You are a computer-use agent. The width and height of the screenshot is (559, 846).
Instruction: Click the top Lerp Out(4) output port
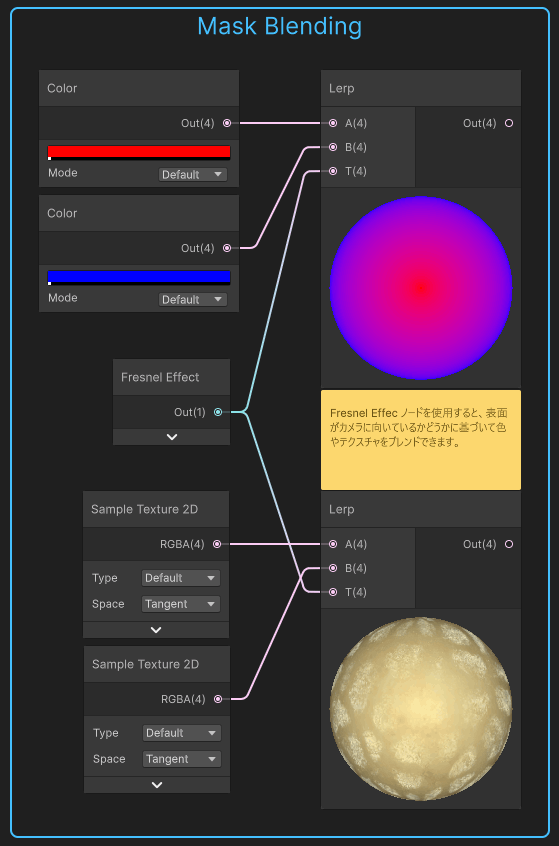point(509,123)
